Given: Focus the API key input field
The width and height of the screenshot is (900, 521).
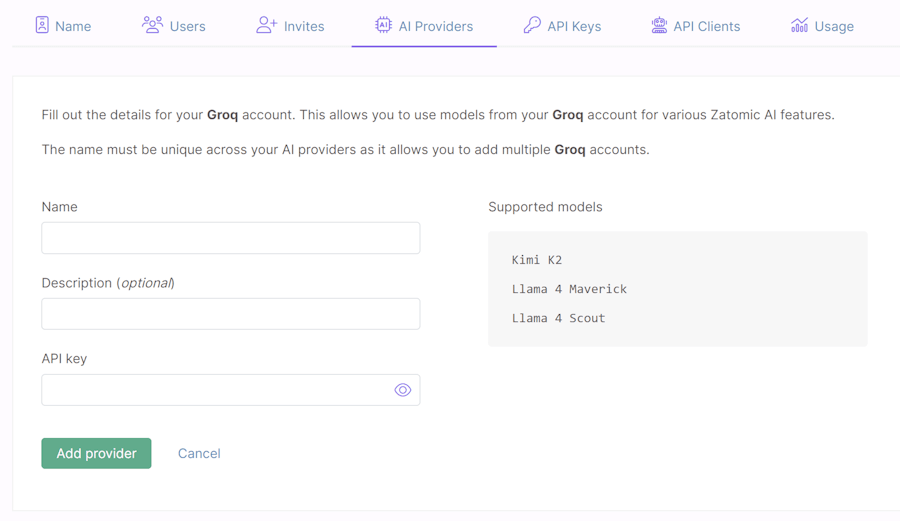Looking at the screenshot, I should pos(231,390).
